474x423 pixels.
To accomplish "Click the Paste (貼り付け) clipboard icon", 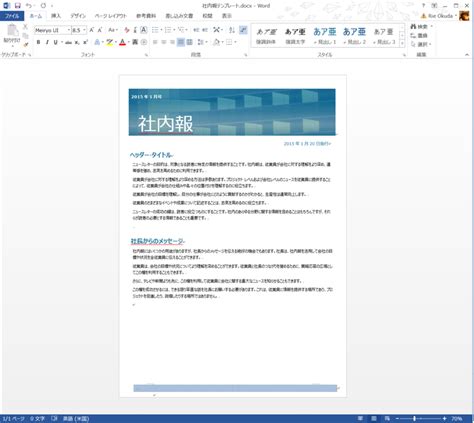I will (12, 31).
